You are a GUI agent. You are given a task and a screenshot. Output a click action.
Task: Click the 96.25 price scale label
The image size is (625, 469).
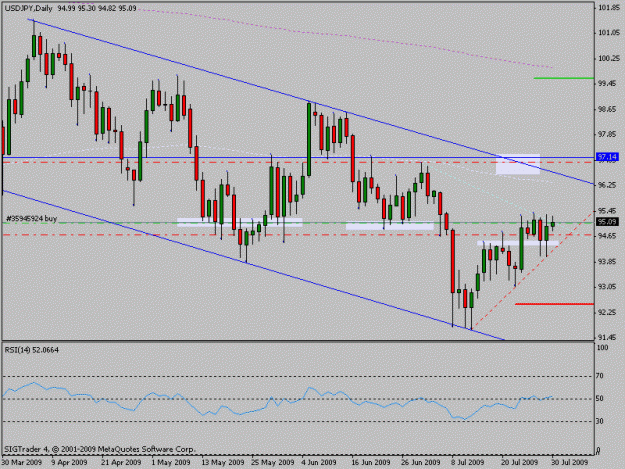(608, 185)
